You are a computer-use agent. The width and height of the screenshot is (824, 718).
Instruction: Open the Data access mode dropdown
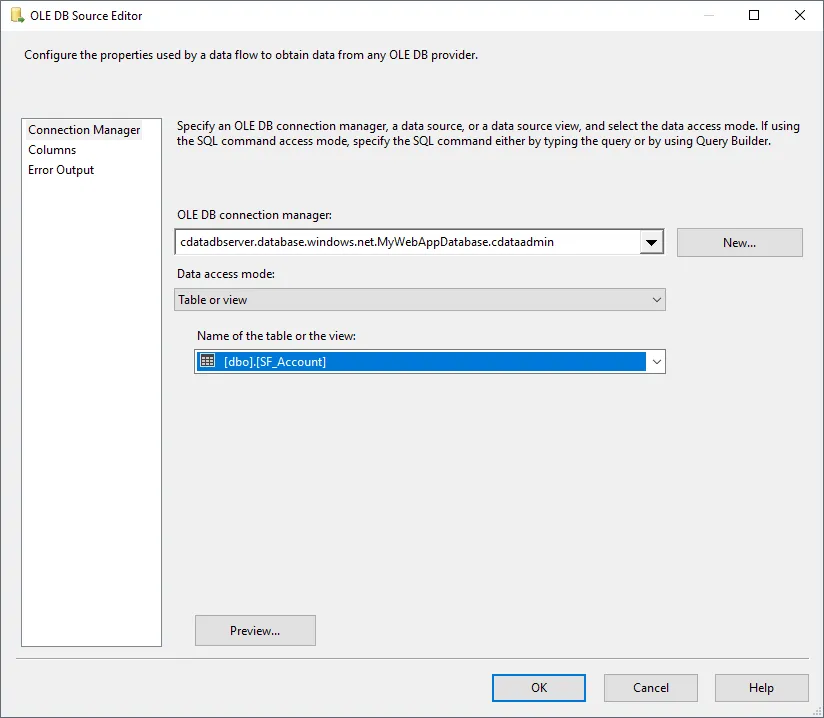point(656,301)
